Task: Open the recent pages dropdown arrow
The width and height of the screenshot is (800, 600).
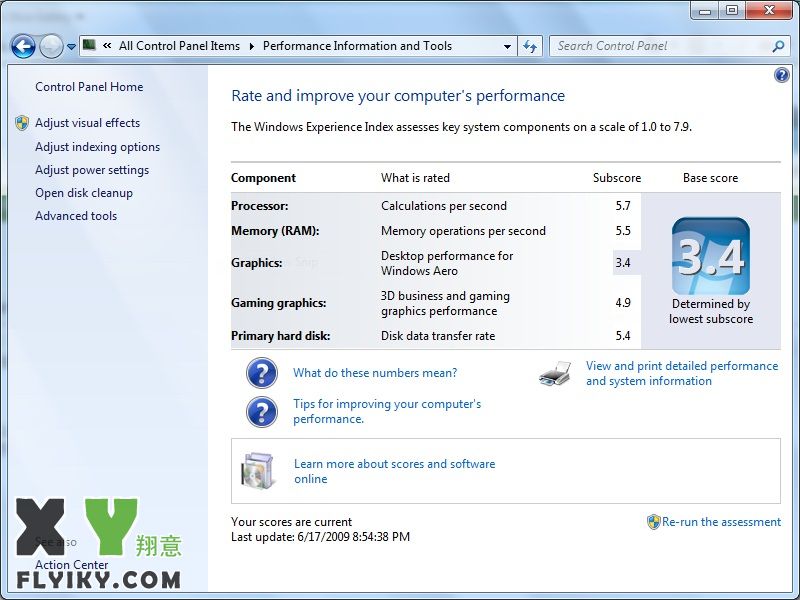Action: tap(71, 46)
